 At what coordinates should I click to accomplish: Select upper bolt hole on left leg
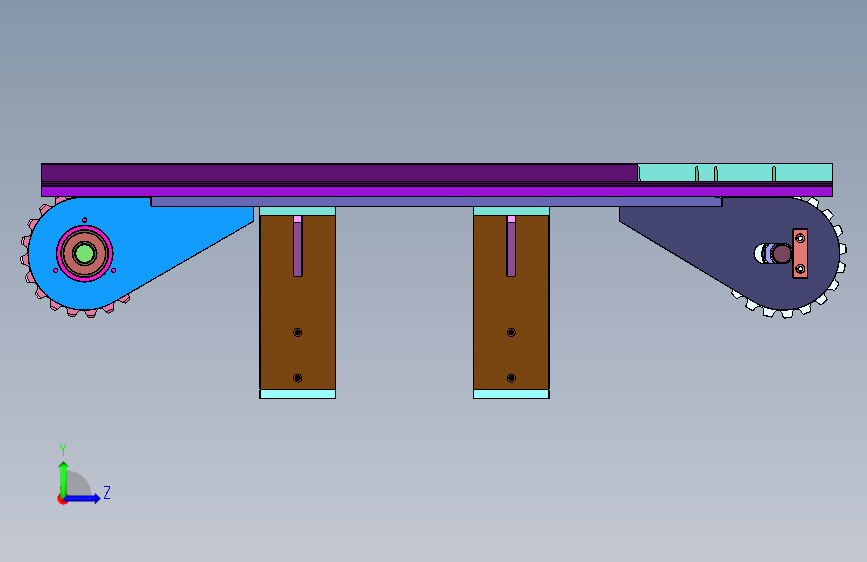(297, 332)
